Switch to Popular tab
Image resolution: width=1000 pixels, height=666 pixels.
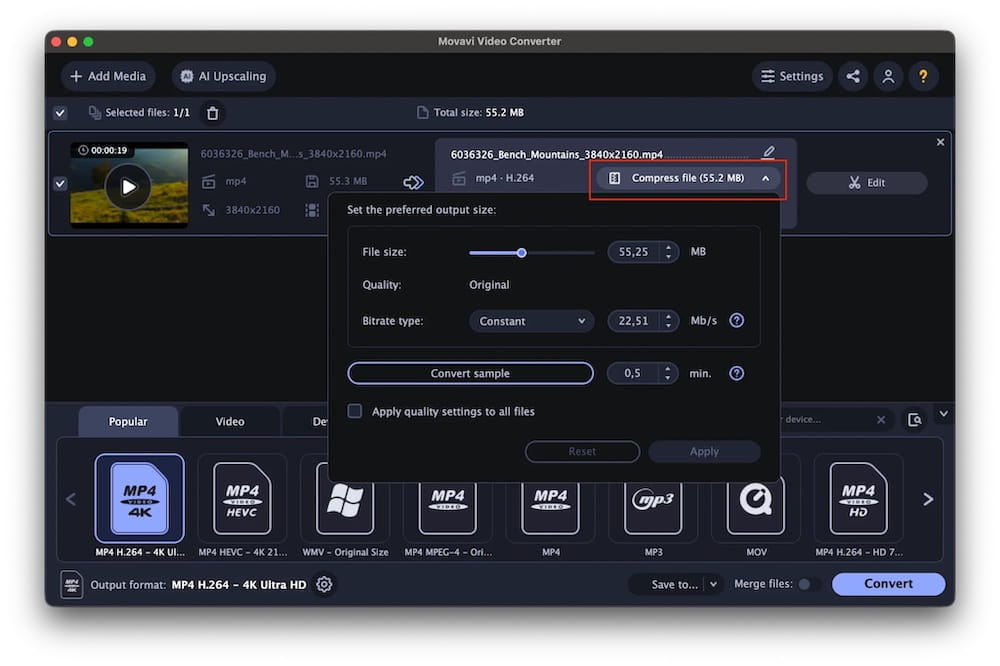[128, 422]
